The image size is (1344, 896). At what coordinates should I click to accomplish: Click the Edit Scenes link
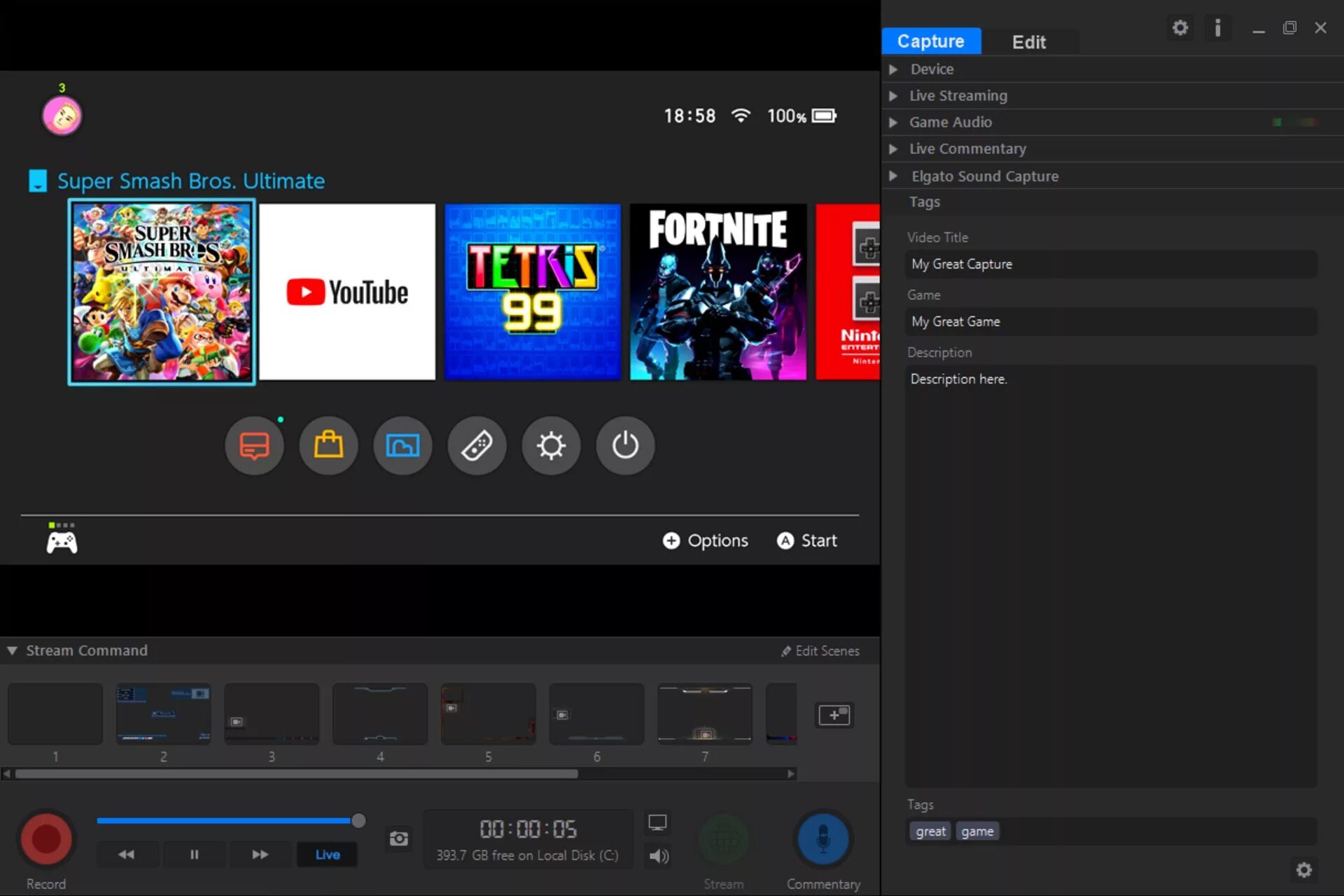click(820, 651)
